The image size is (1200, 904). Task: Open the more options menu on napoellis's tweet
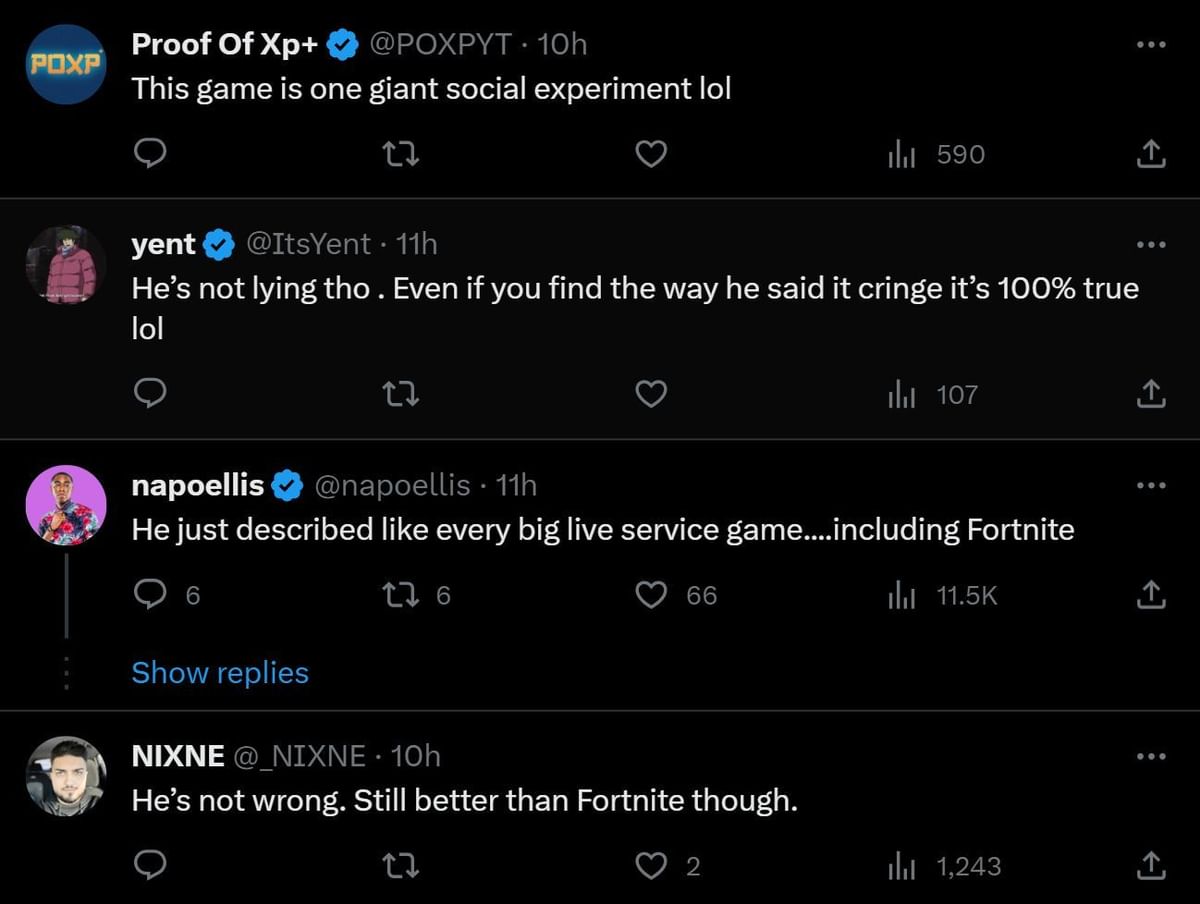(x=1151, y=485)
